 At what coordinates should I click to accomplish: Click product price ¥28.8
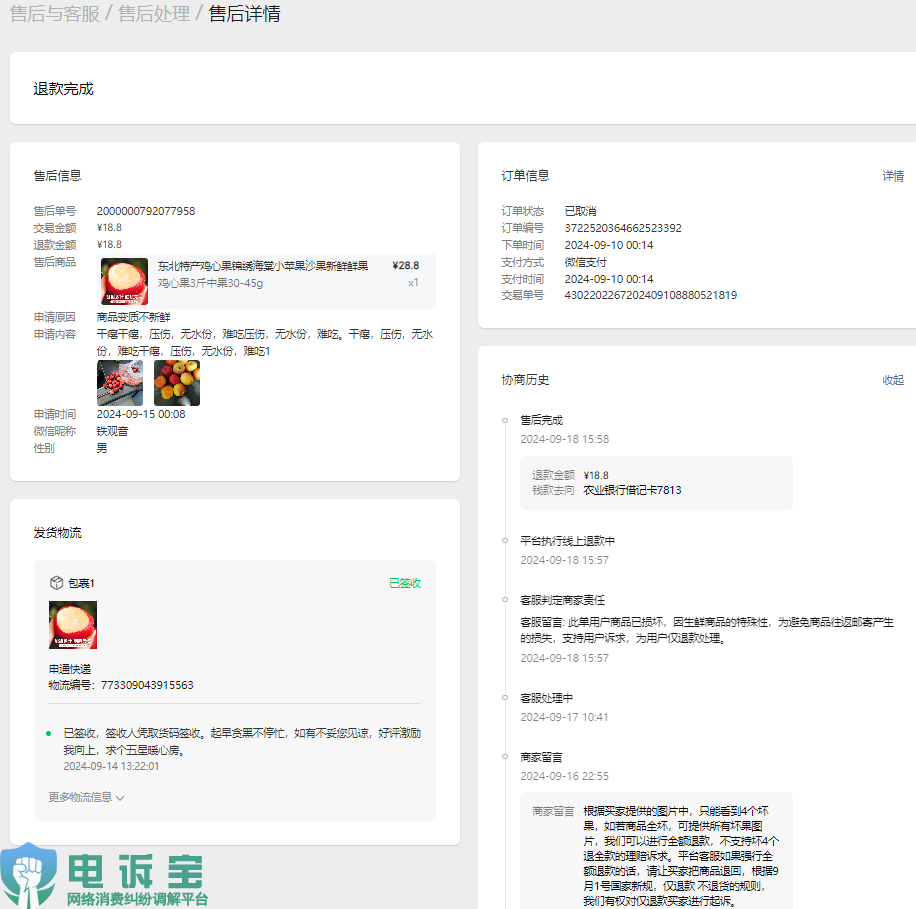point(405,265)
